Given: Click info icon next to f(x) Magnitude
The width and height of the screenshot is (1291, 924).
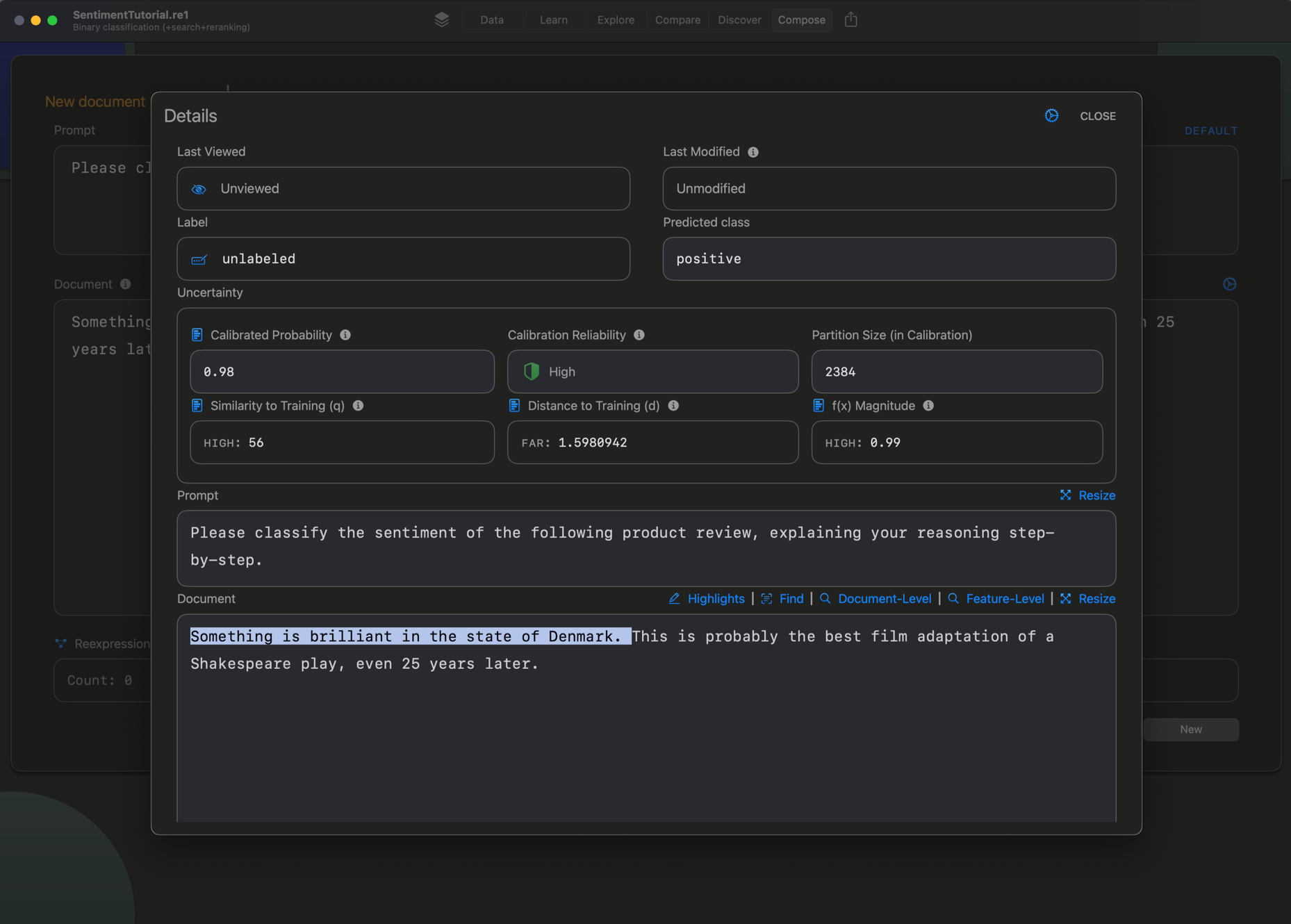Looking at the screenshot, I should [x=928, y=406].
